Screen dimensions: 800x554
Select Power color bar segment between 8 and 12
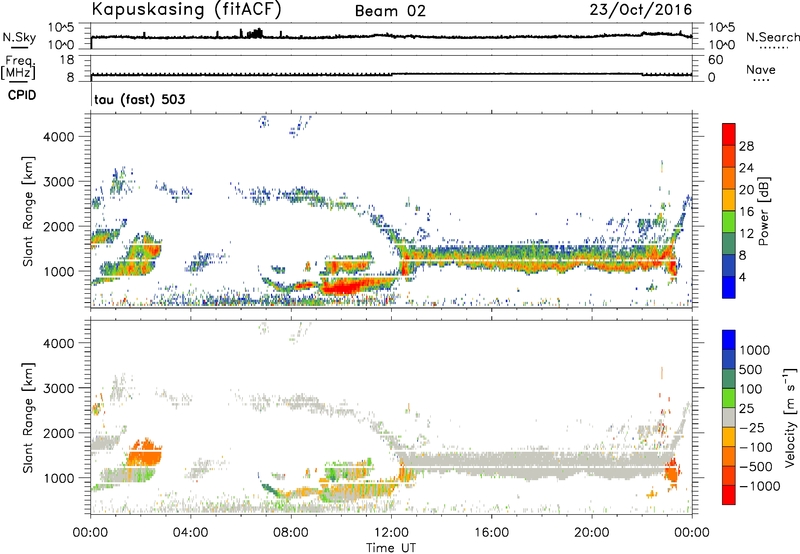coord(729,244)
